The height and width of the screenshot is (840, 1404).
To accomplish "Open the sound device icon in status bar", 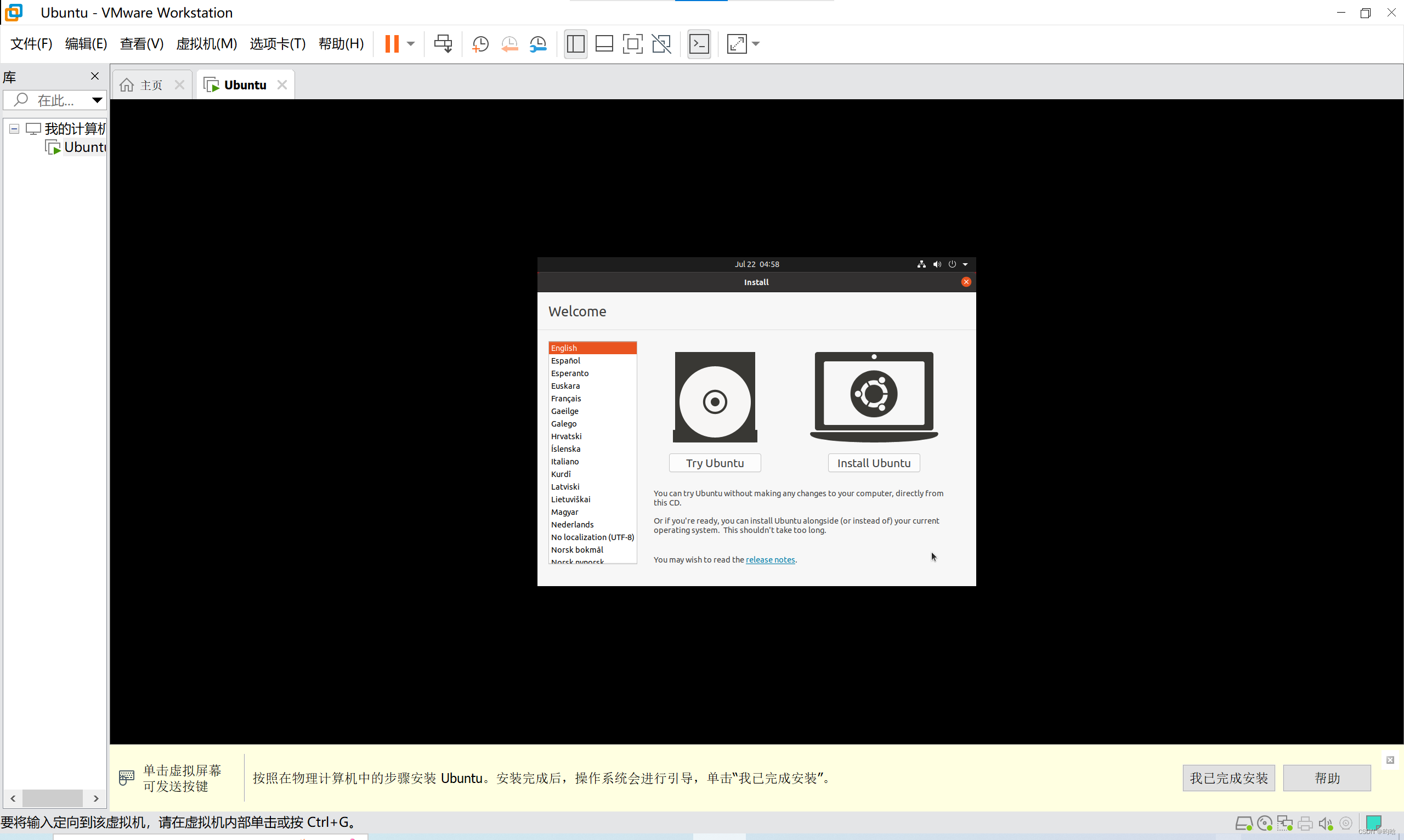I will click(x=1326, y=824).
